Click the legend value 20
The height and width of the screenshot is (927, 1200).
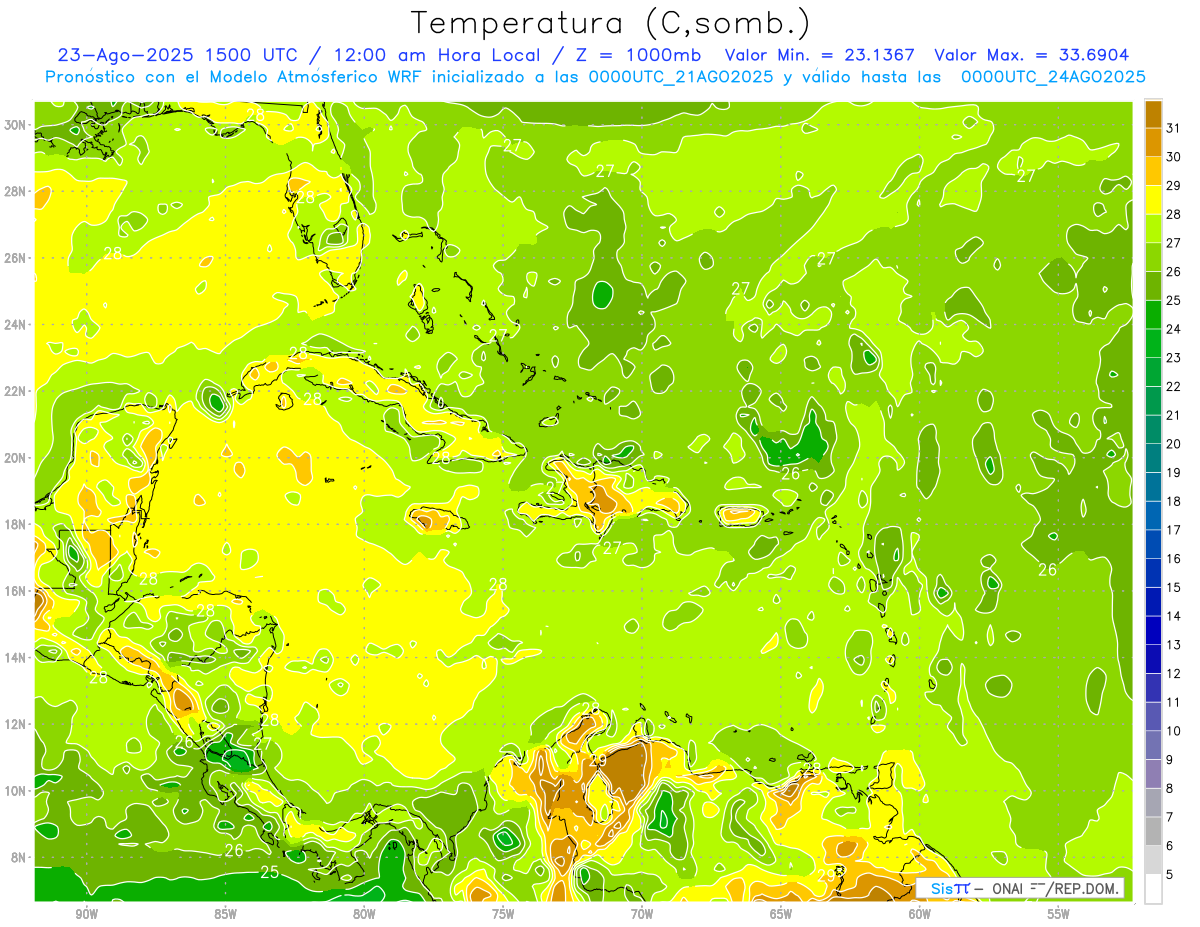point(1175,444)
